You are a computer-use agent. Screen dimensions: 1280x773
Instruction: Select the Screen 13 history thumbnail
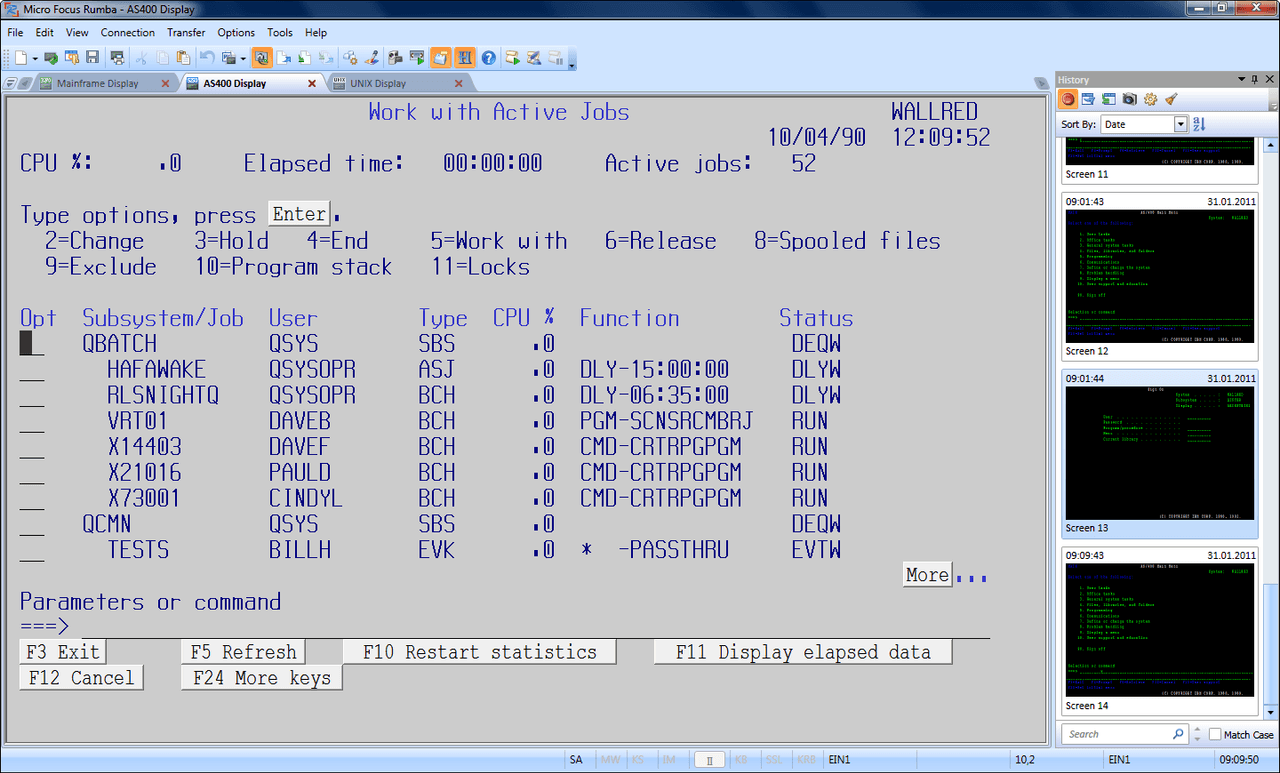point(1158,453)
